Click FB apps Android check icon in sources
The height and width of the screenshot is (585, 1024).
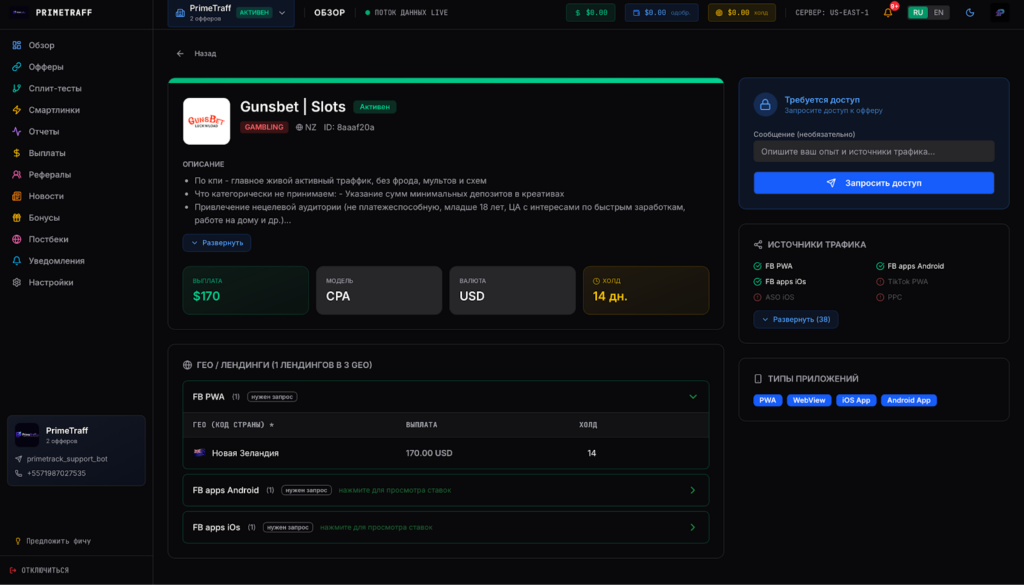(880, 266)
